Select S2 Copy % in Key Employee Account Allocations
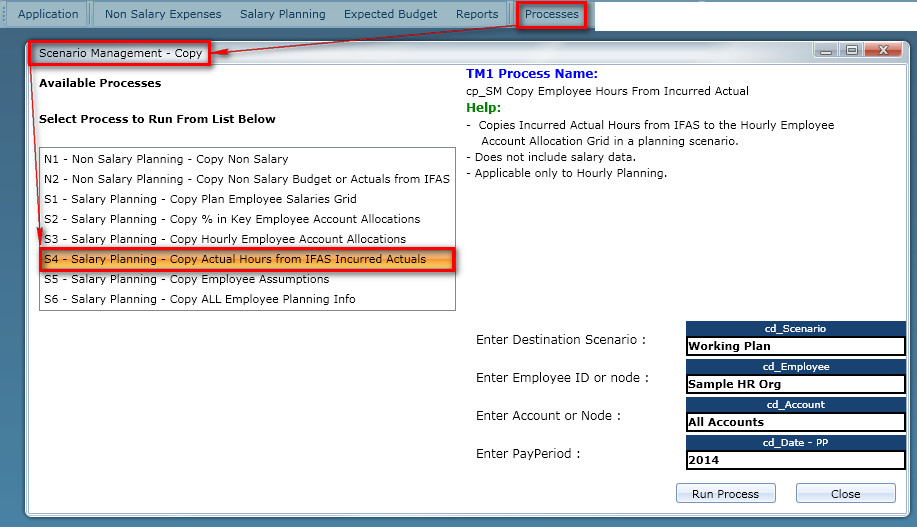 247,219
